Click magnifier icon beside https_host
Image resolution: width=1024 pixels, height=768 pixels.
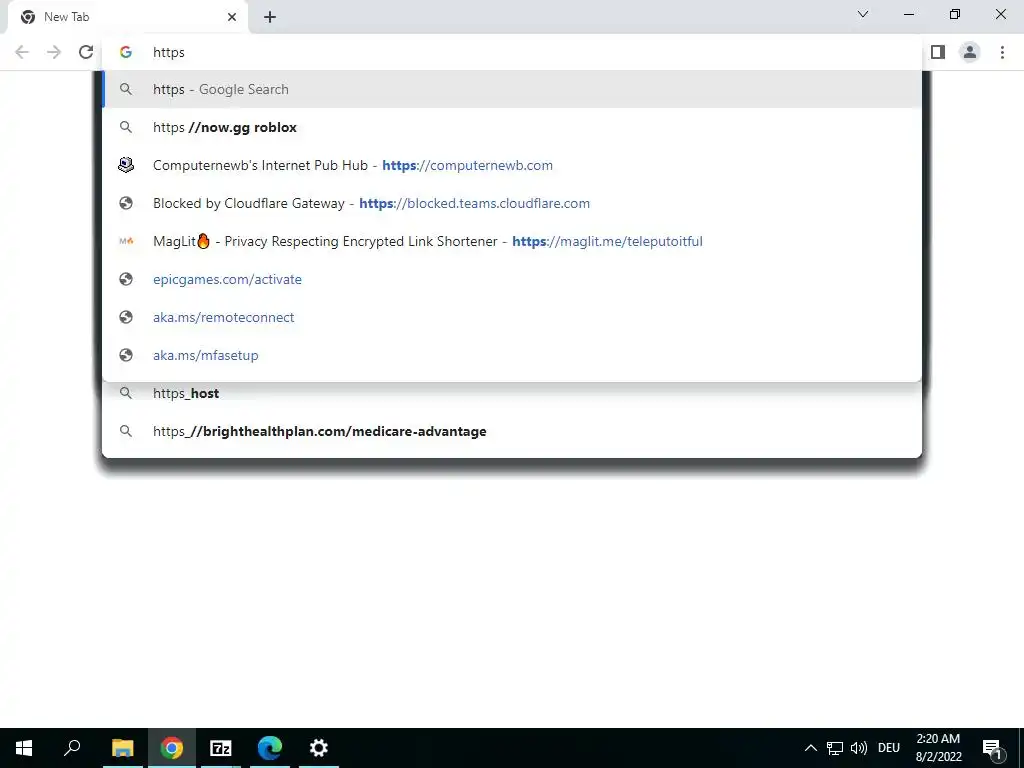tap(126, 393)
